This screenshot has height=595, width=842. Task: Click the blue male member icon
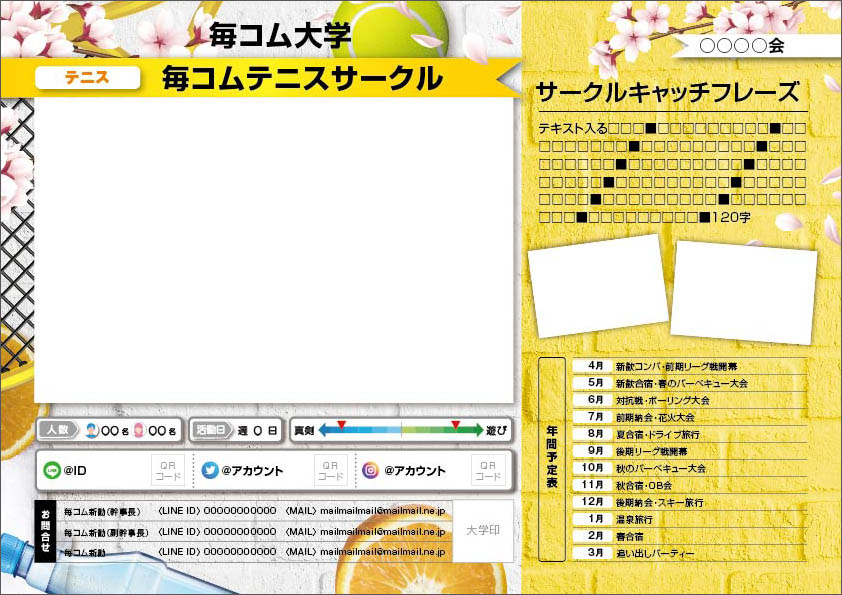point(92,430)
